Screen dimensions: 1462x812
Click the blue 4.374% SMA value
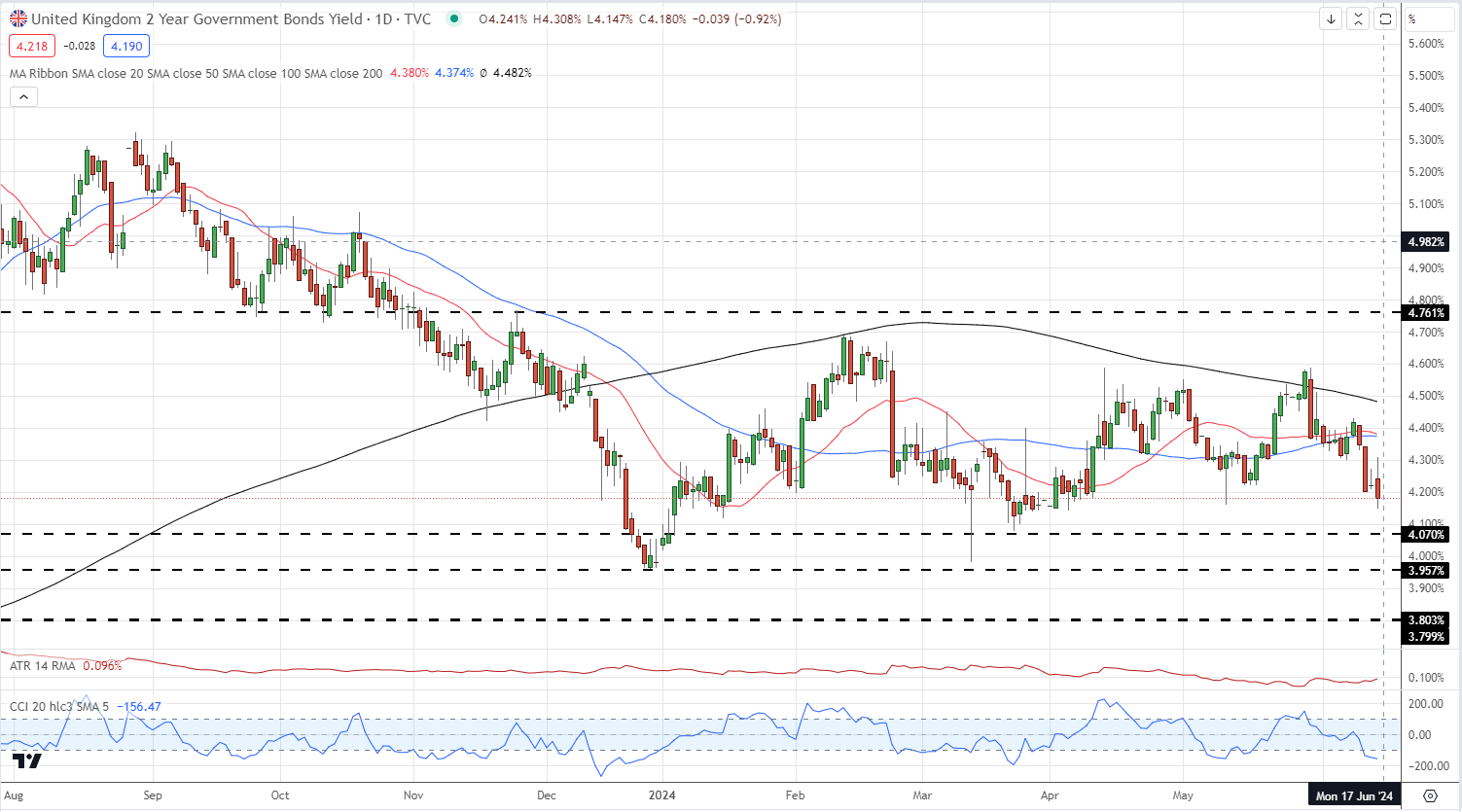coord(454,73)
